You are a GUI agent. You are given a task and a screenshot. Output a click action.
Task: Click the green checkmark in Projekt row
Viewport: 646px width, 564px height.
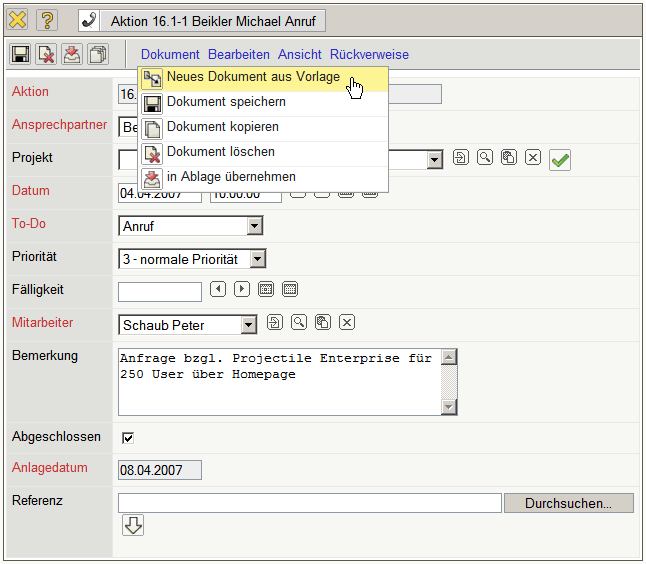tap(560, 160)
